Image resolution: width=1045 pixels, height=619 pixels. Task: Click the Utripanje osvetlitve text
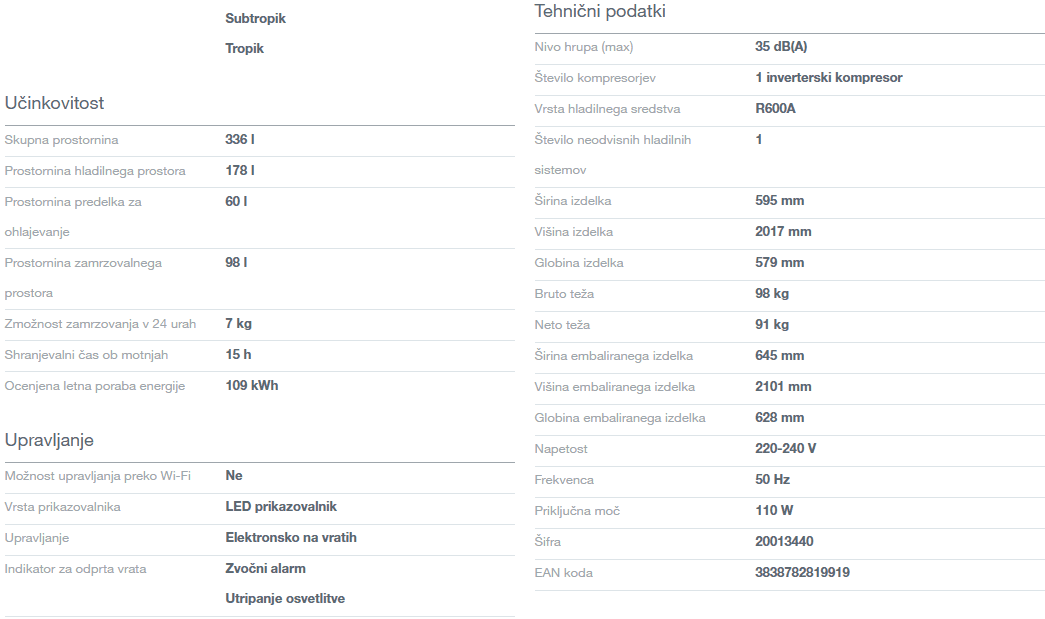[285, 599]
